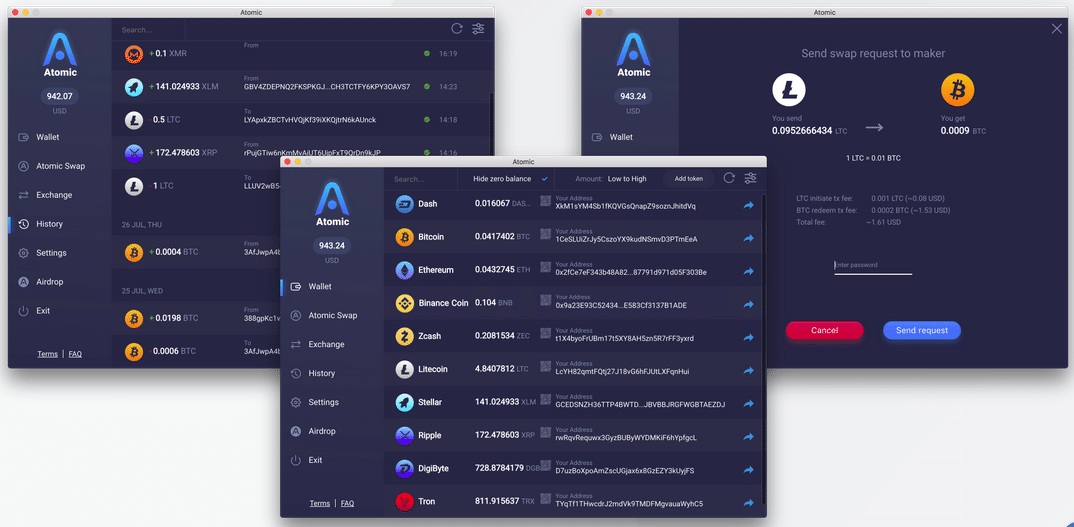Click the DigiByte coin icon

405,468
